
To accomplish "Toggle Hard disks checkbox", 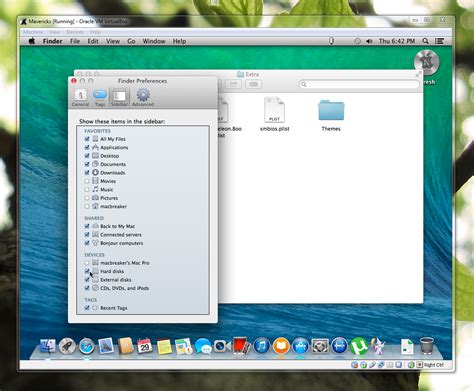I will tap(87, 271).
